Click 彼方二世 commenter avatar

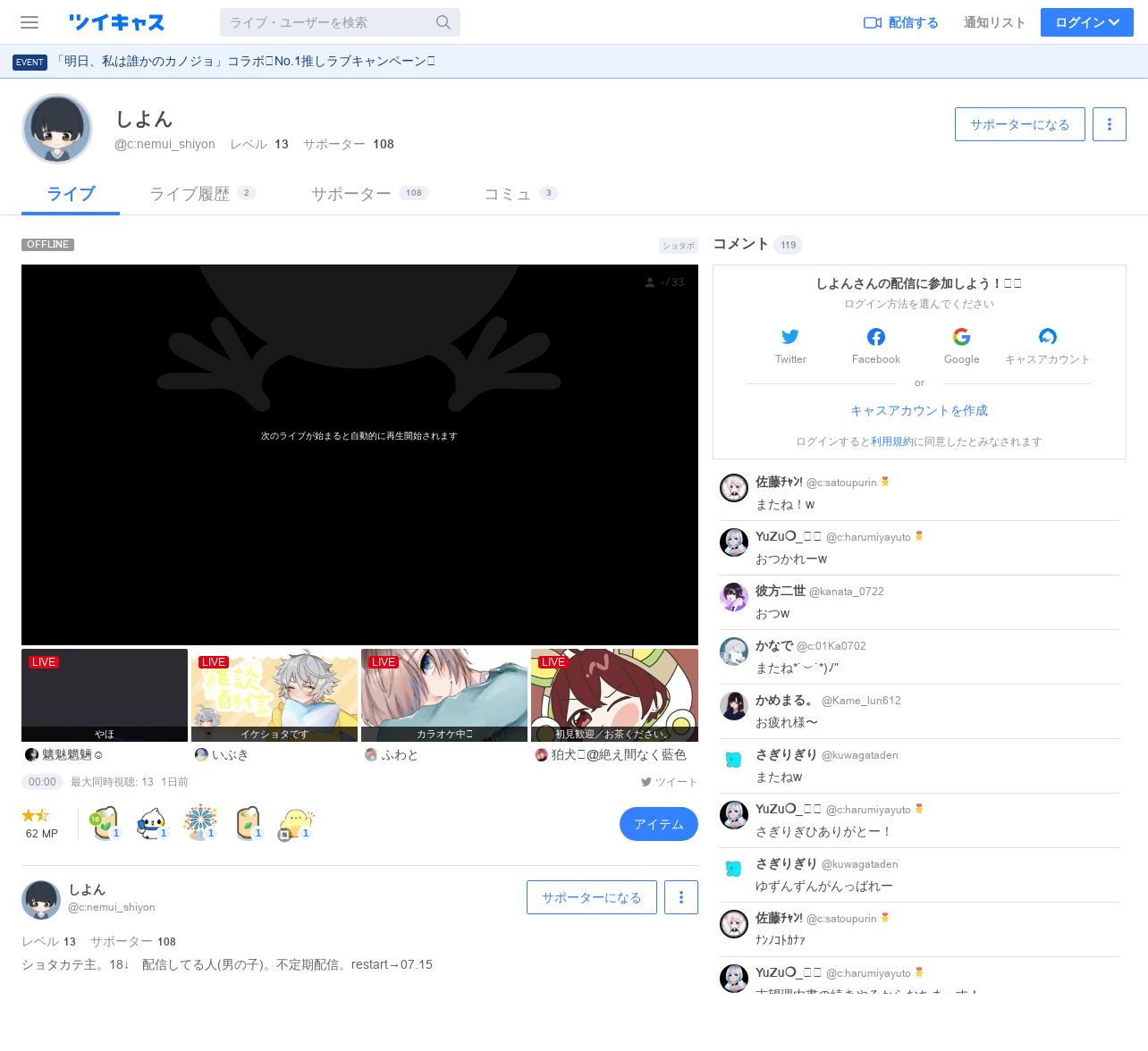[734, 597]
